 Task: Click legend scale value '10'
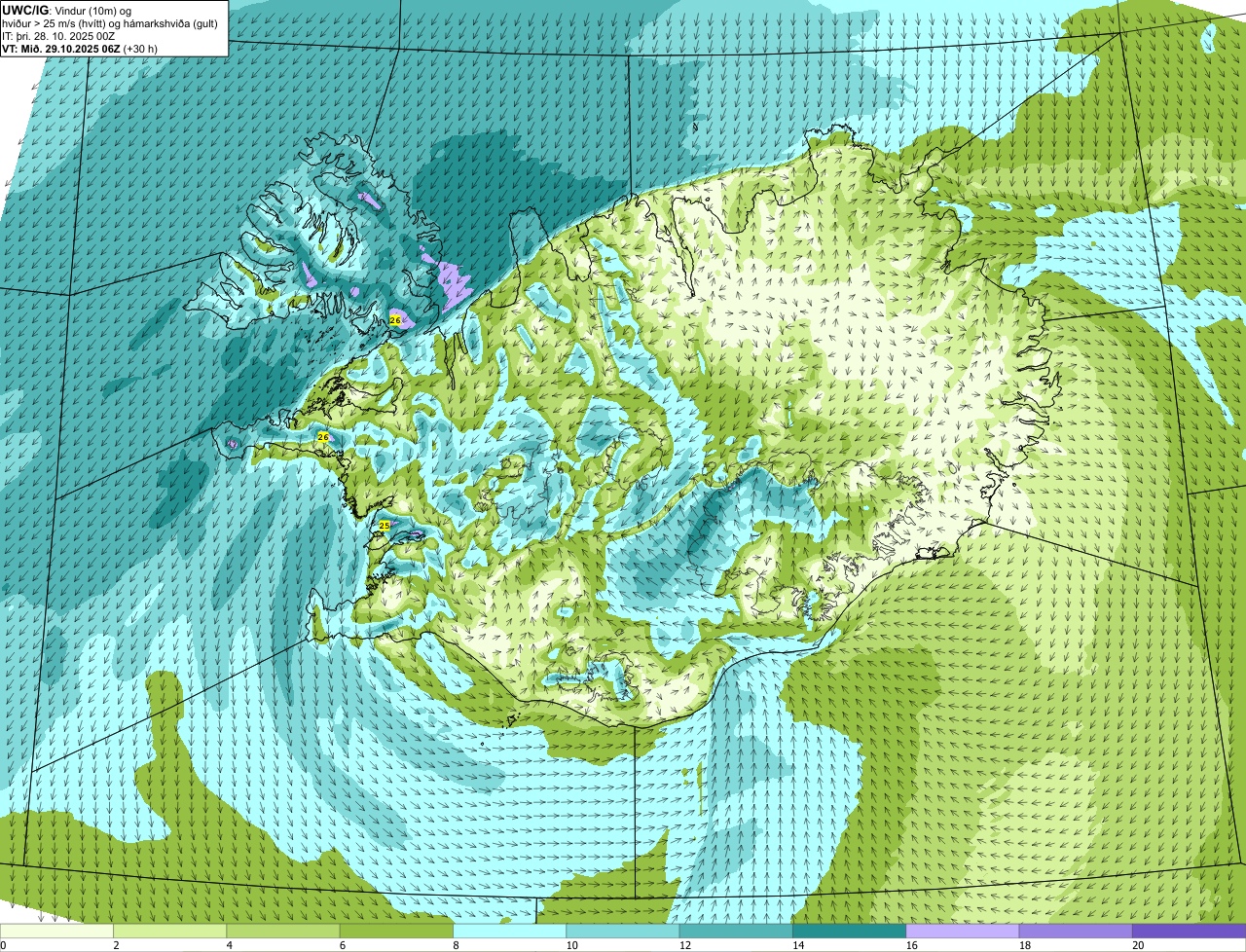coord(571,945)
